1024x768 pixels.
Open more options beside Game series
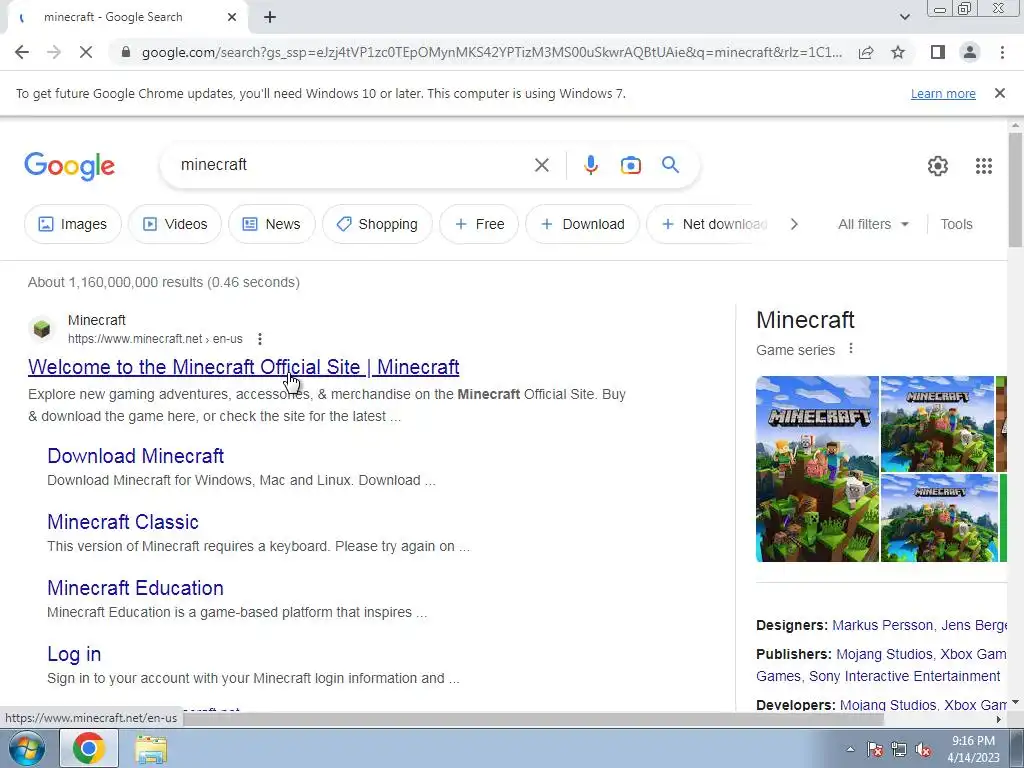tap(850, 349)
